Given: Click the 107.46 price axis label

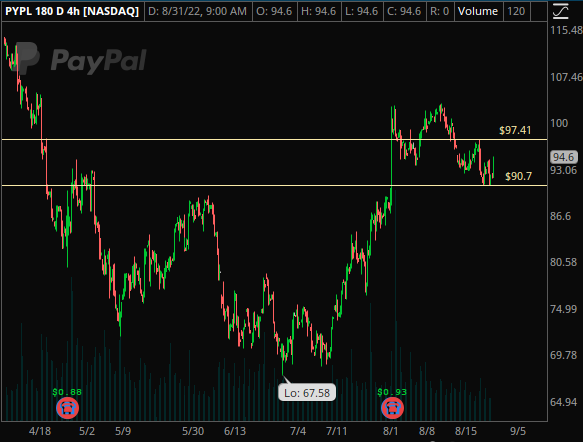Looking at the screenshot, I should click(x=566, y=77).
